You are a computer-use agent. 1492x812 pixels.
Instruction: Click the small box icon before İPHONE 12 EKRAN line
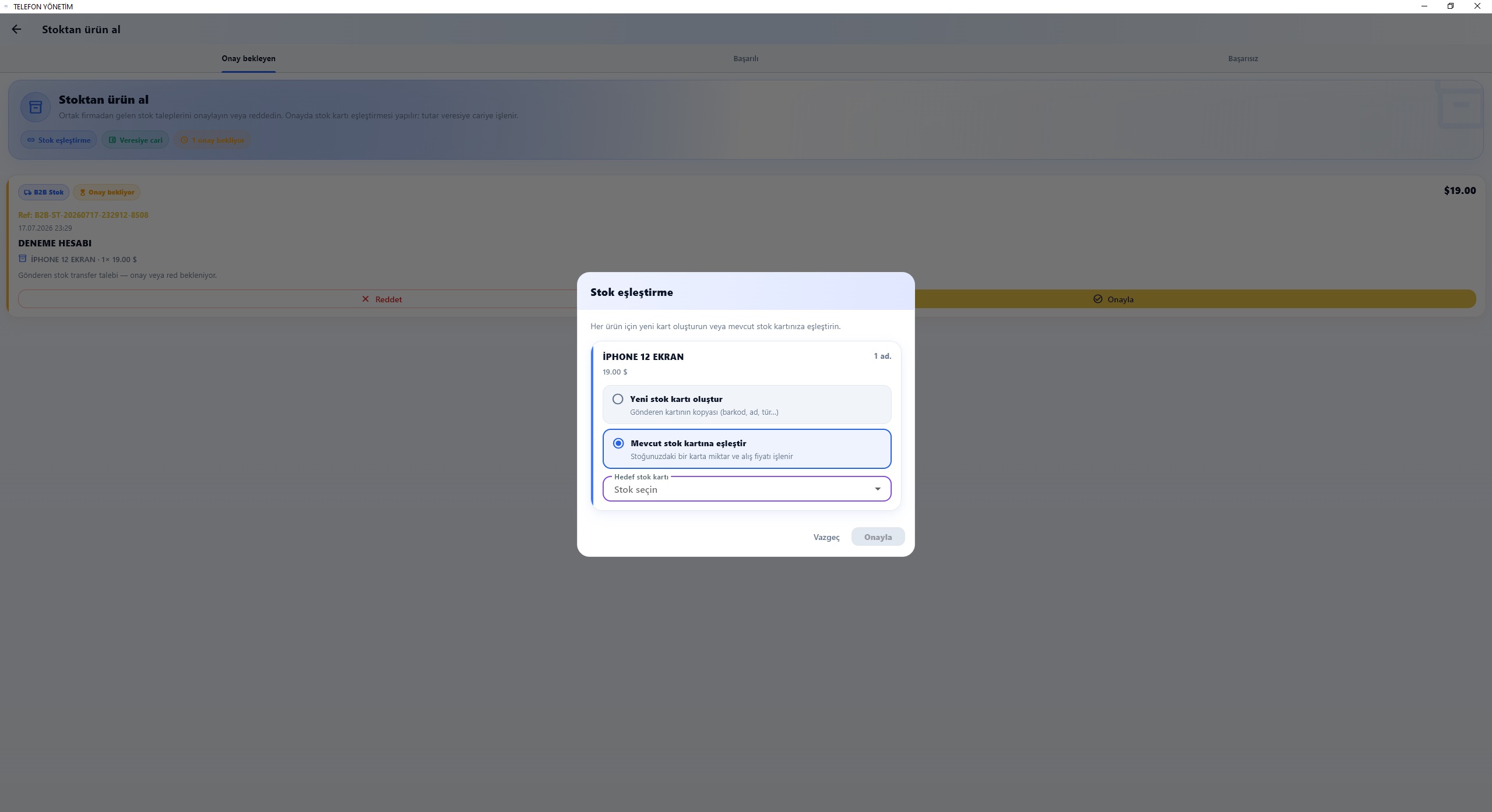pyautogui.click(x=23, y=259)
